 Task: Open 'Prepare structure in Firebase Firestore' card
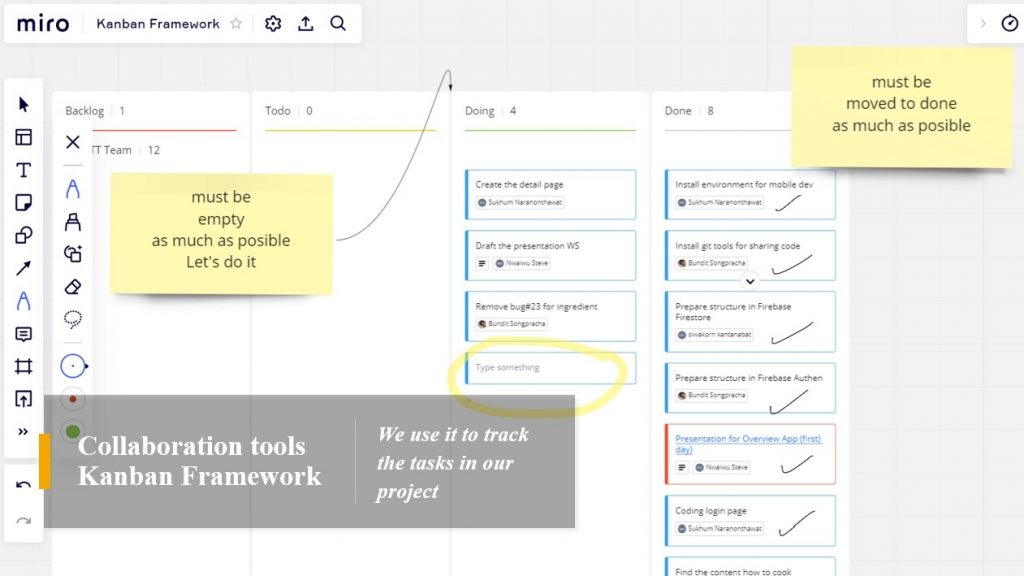pos(750,322)
